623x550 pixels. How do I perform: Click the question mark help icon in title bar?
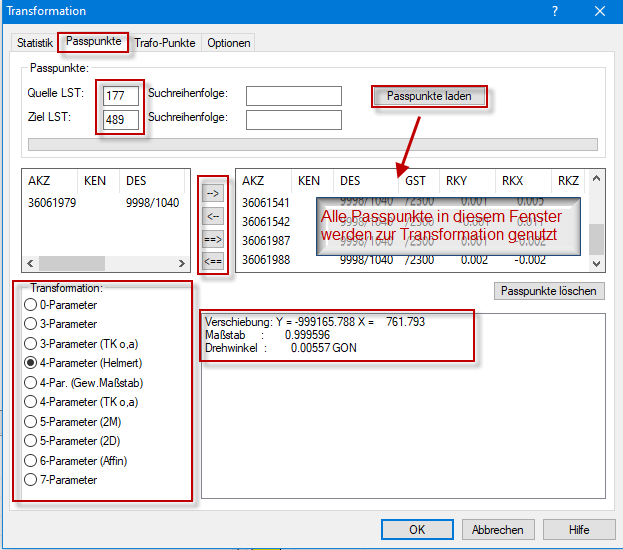pos(555,11)
